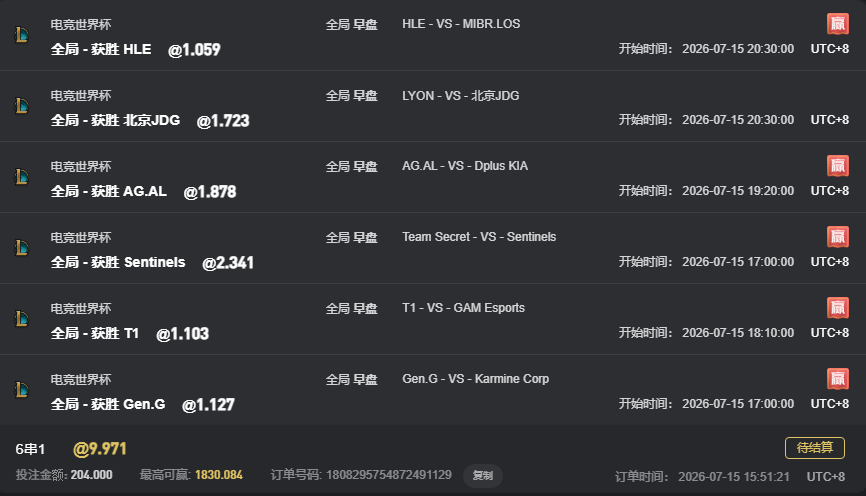Click the game icon beside the T1 bet
866x496 pixels.
point(22,319)
